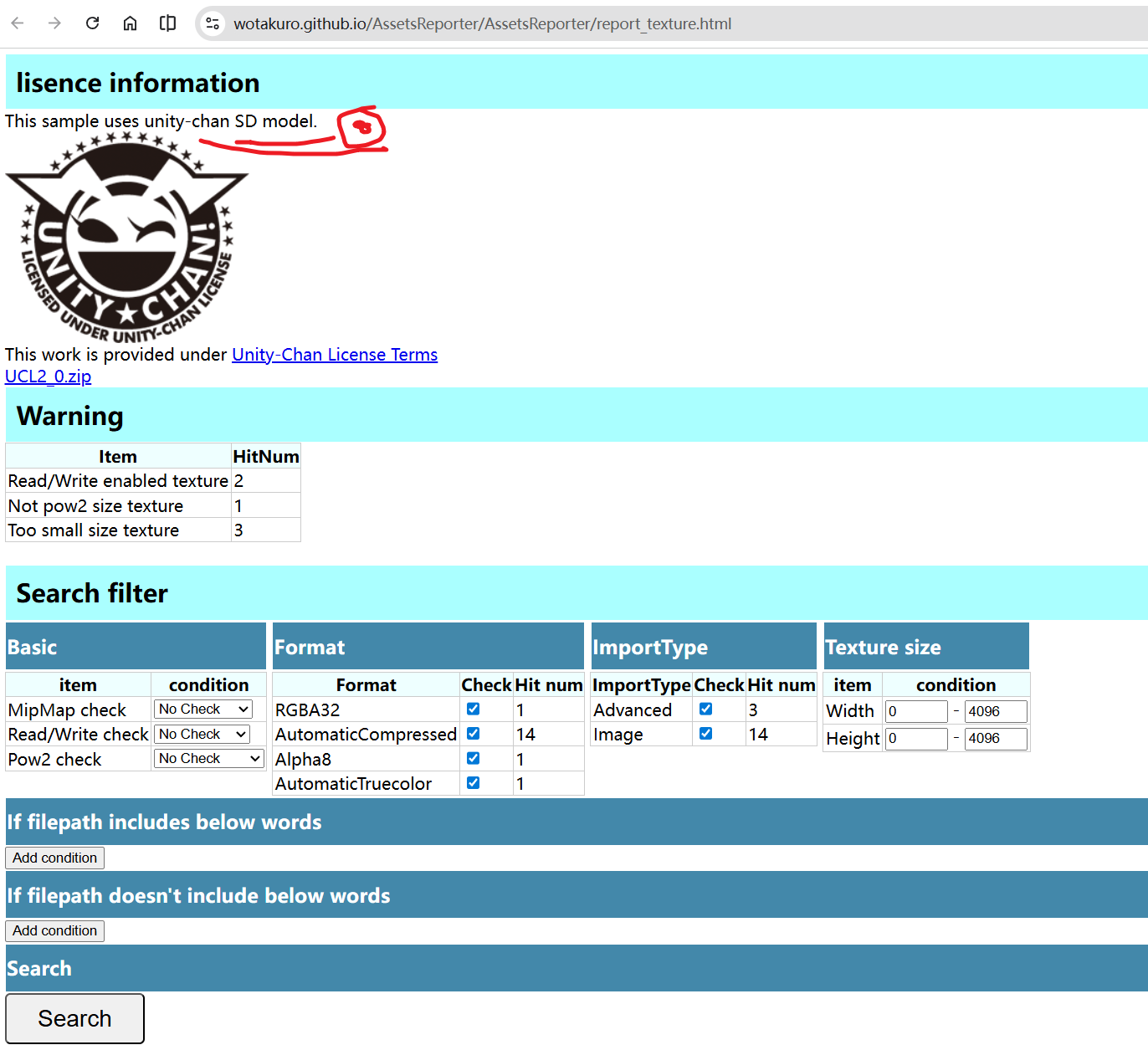Click the AutomaticCompressed hit number 14
This screenshot has width=1148, height=1045.
pyautogui.click(x=525, y=734)
